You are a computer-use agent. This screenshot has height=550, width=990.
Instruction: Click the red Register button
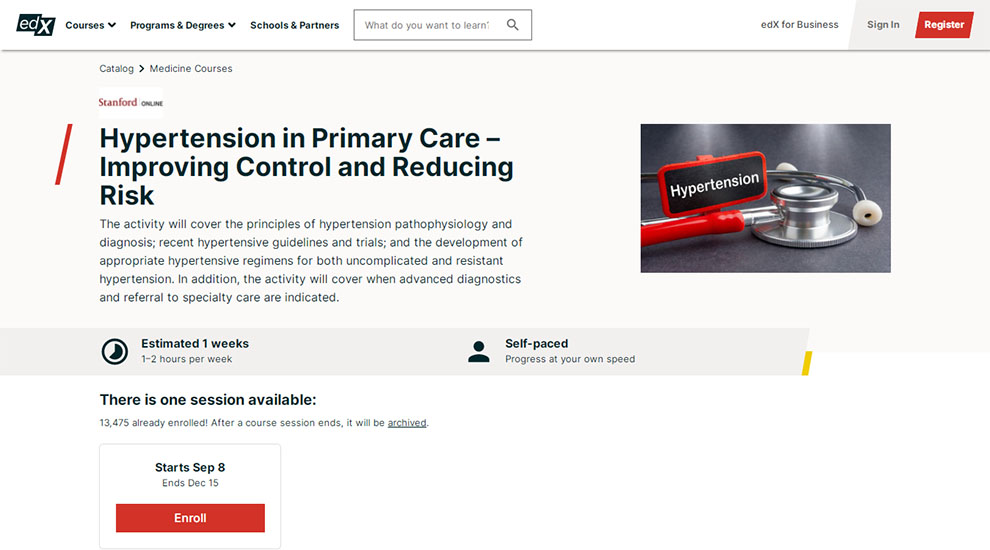pos(944,25)
